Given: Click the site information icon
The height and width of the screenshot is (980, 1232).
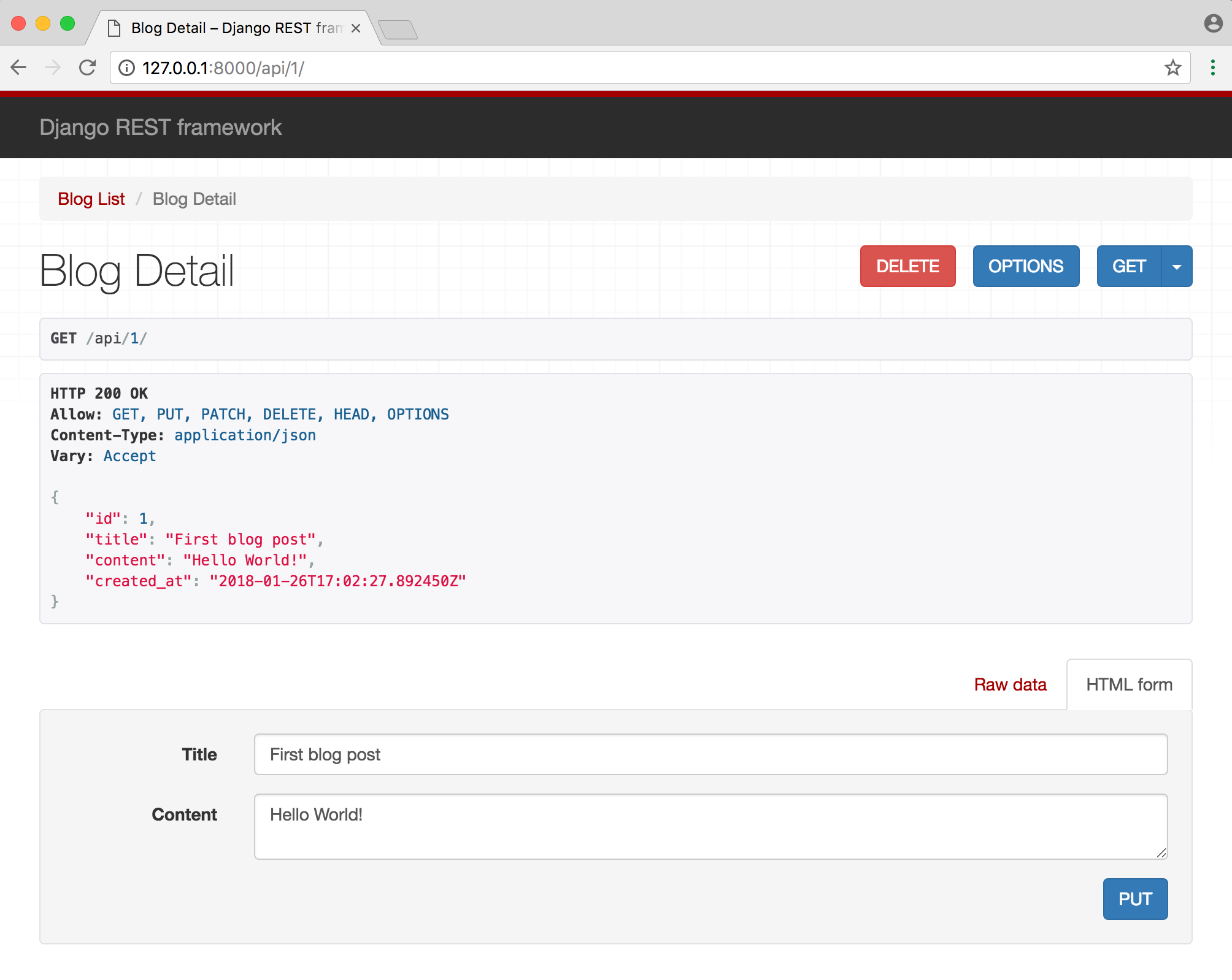Looking at the screenshot, I should click(127, 67).
